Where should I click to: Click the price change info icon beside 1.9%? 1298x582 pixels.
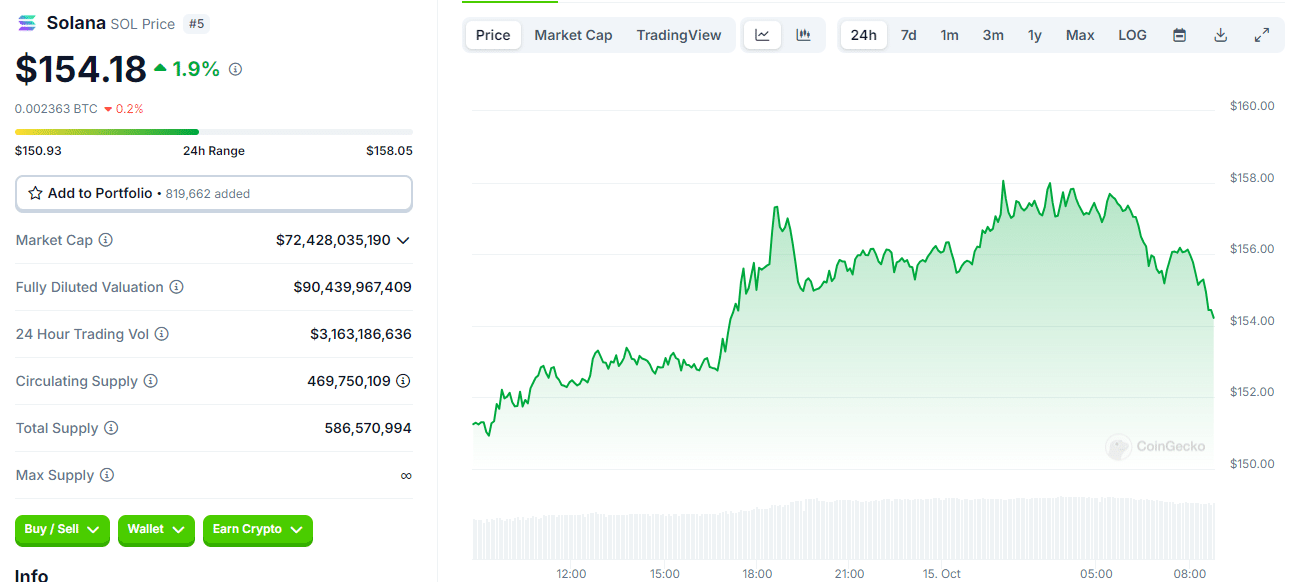click(x=236, y=69)
